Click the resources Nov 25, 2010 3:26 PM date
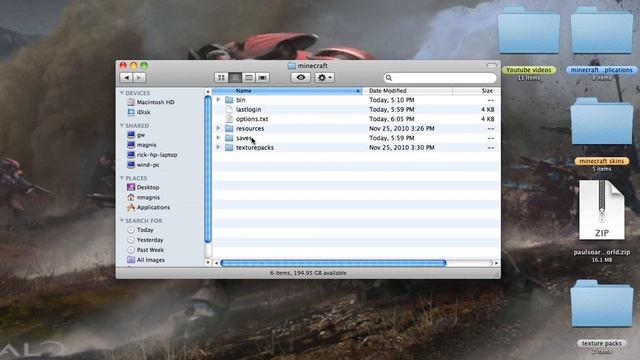640x360 pixels. point(402,128)
